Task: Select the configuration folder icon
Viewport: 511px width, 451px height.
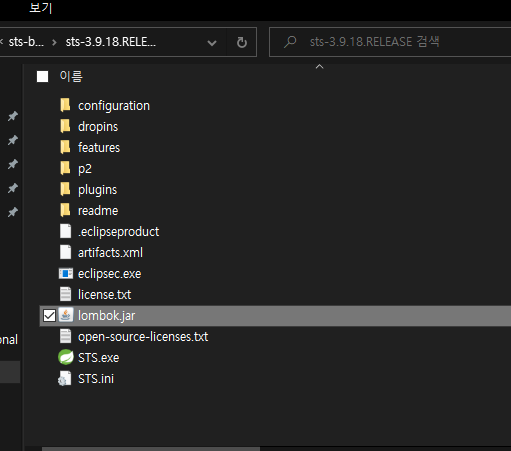Action: (x=65, y=105)
